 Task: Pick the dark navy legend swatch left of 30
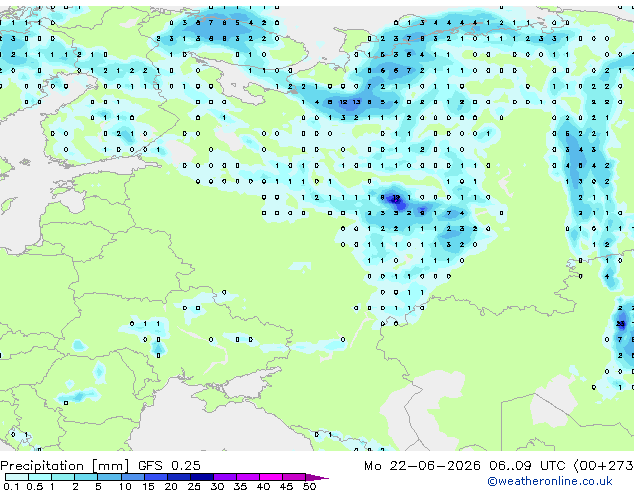click(202, 477)
